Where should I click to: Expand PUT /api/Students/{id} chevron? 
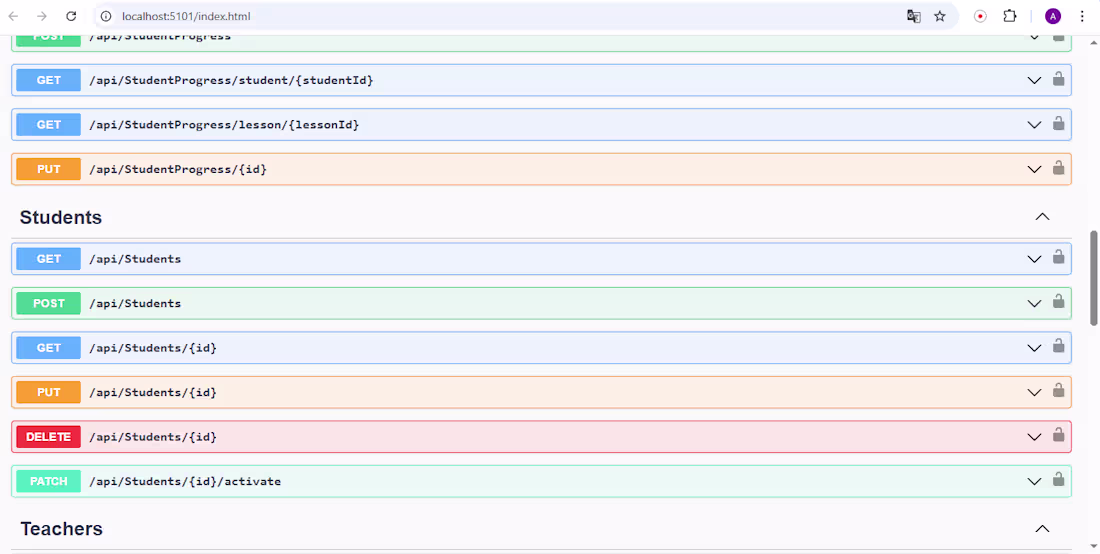pyautogui.click(x=1034, y=393)
